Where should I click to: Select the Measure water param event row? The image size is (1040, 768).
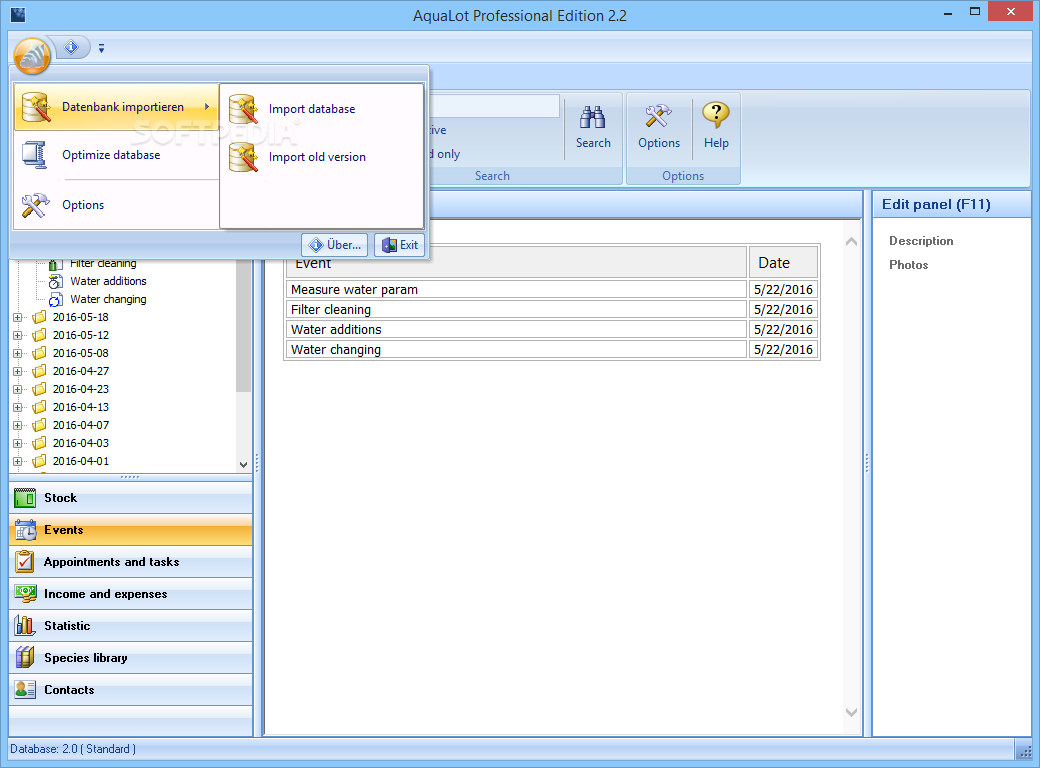[x=517, y=289]
